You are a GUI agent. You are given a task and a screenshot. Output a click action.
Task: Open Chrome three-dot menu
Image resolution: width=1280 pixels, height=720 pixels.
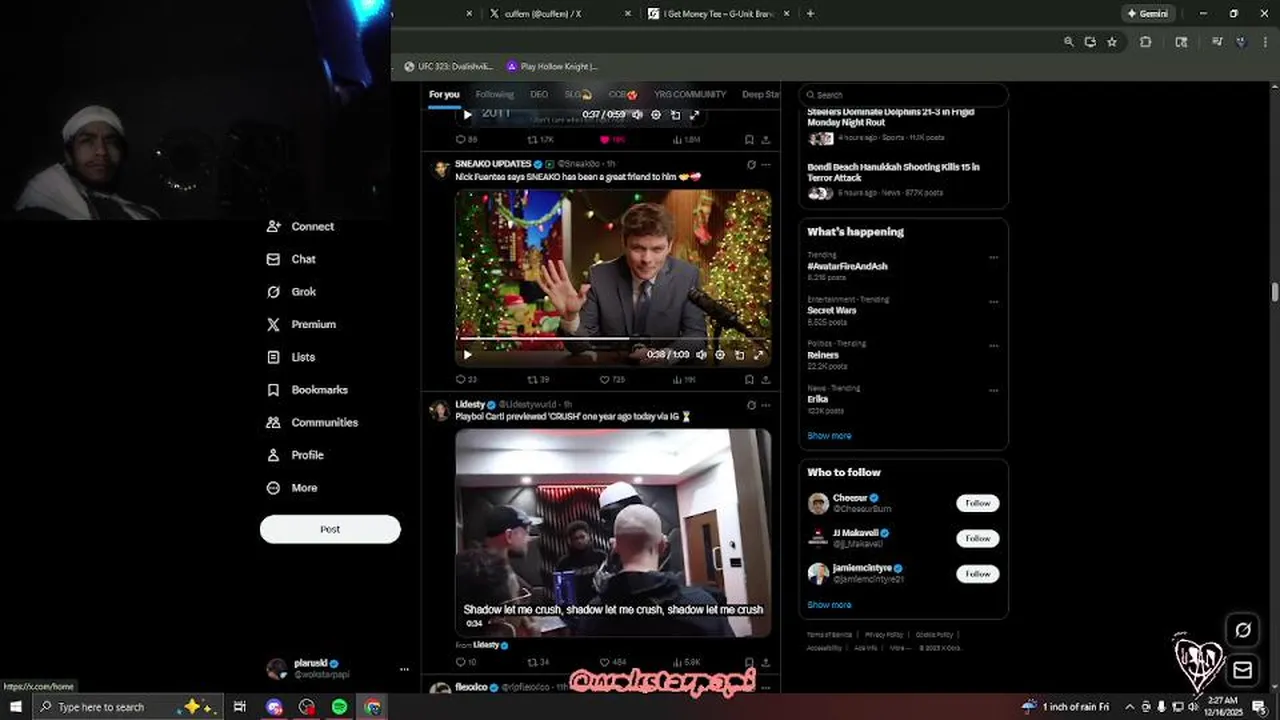(1265, 42)
